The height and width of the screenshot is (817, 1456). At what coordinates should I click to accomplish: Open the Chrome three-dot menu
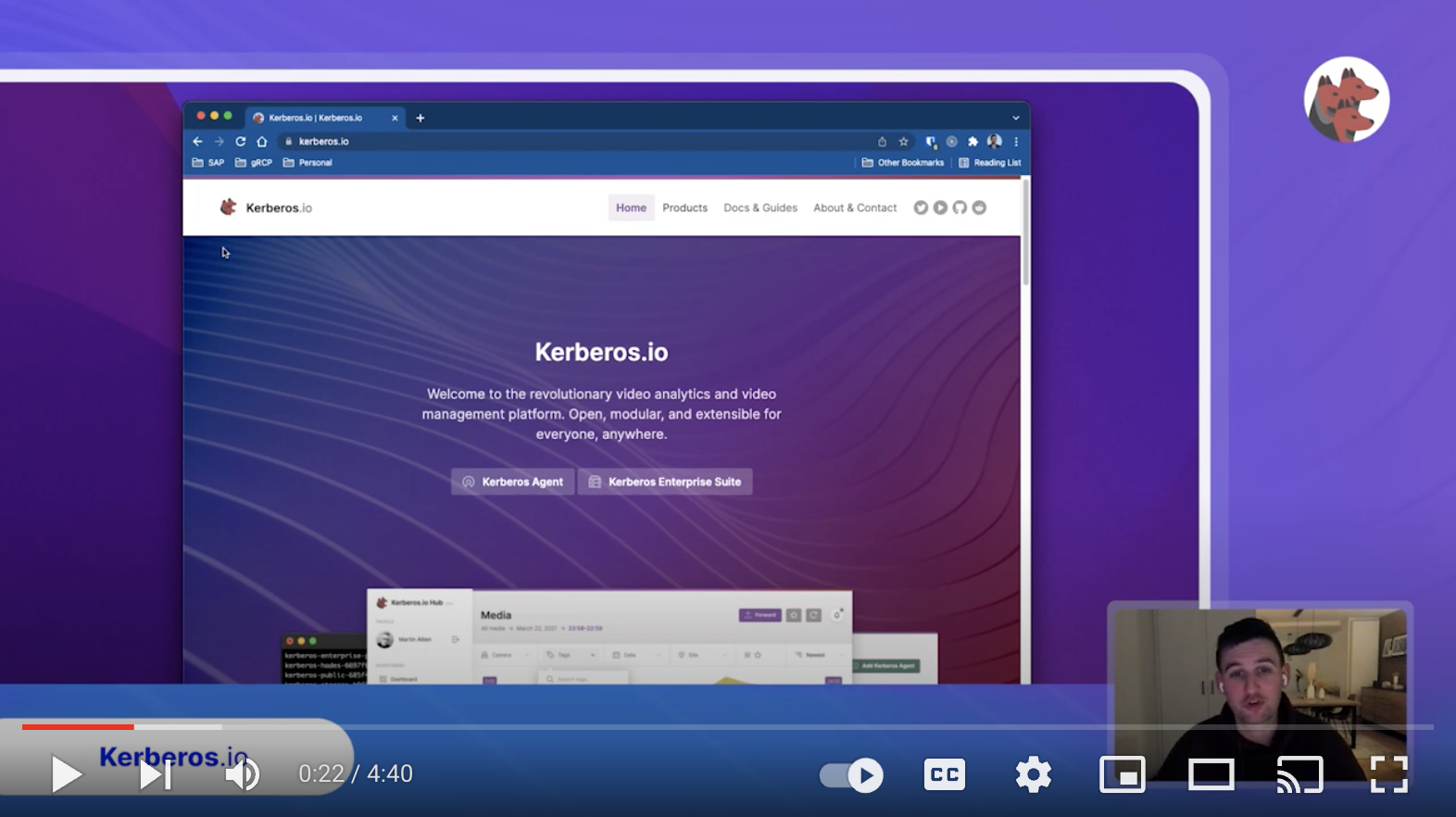click(x=1016, y=142)
